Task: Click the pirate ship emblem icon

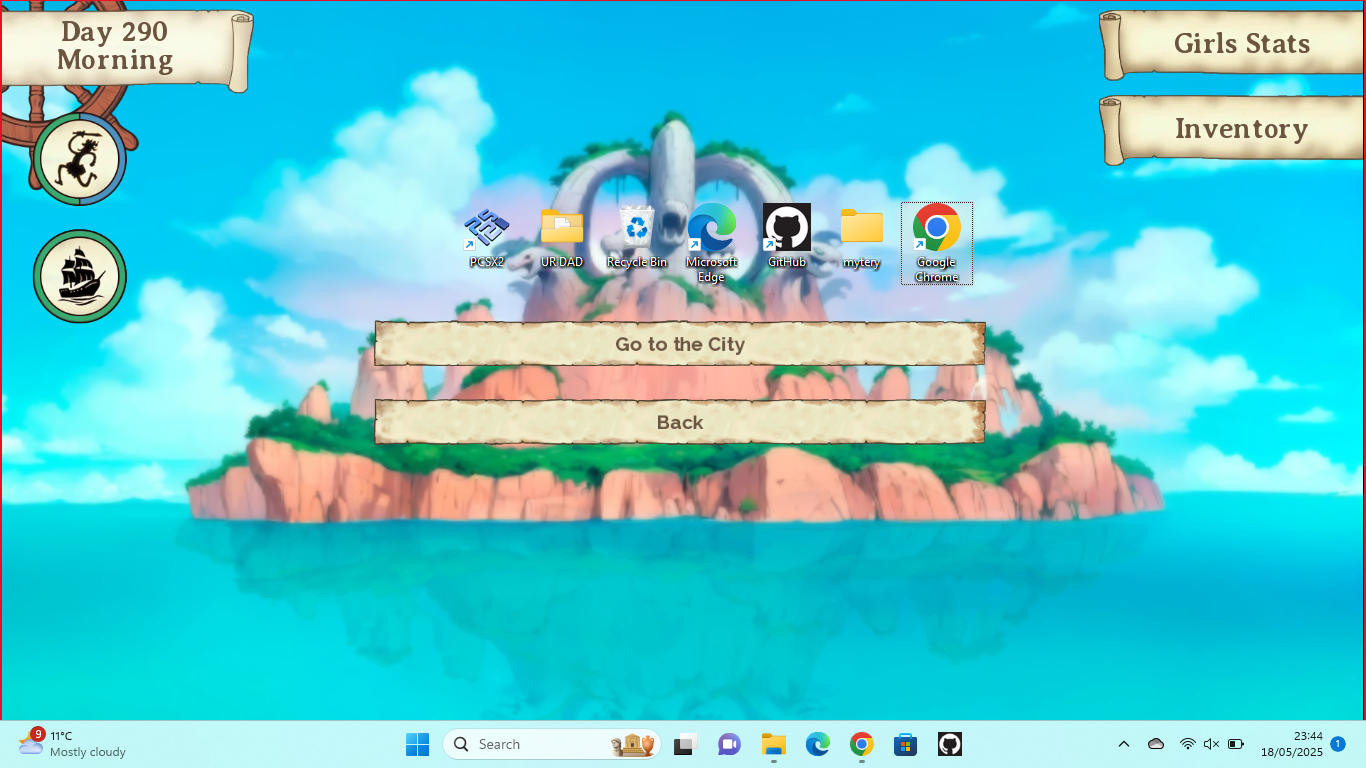Action: point(80,276)
